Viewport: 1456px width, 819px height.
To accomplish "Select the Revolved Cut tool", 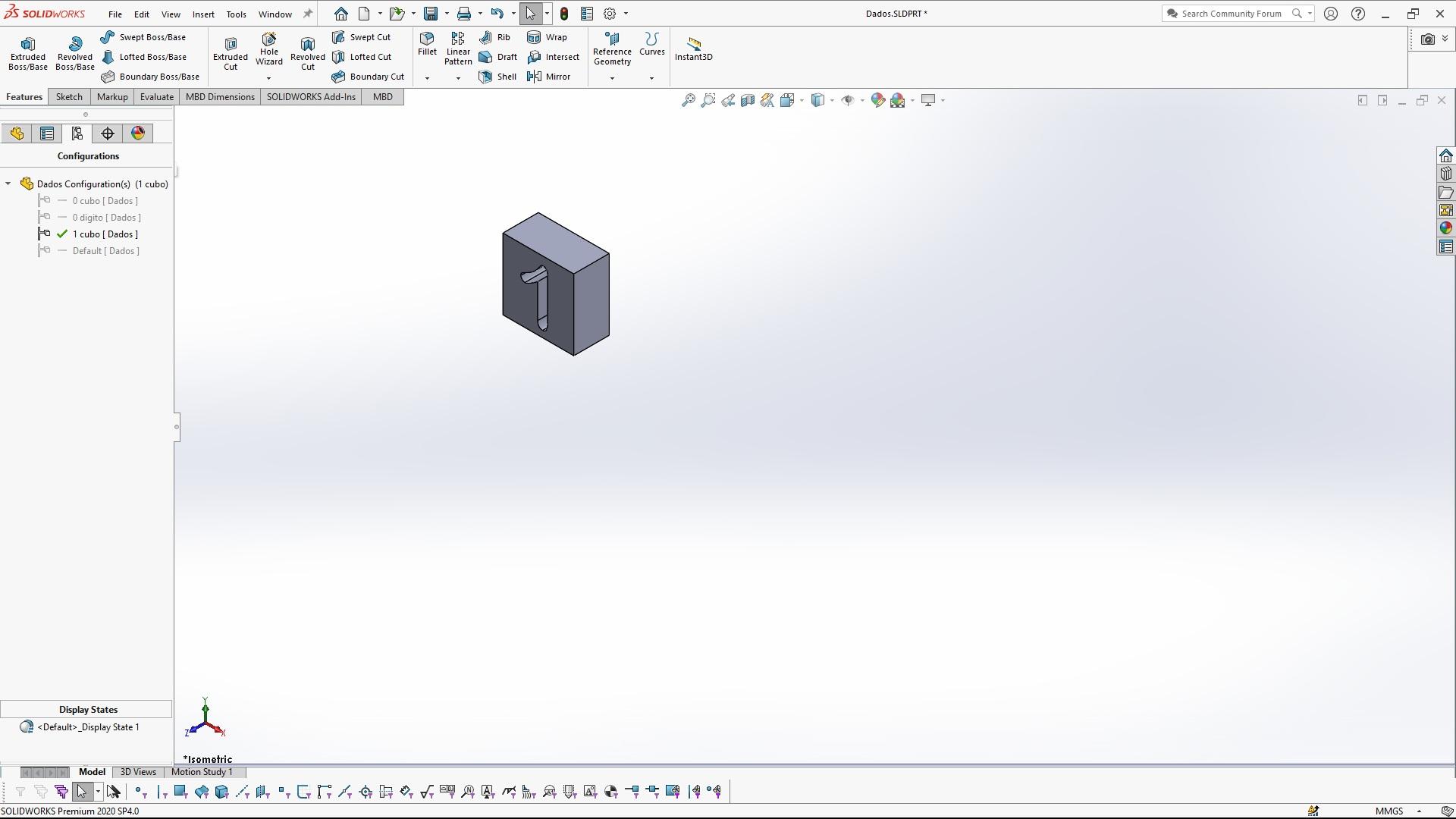I will (x=308, y=53).
